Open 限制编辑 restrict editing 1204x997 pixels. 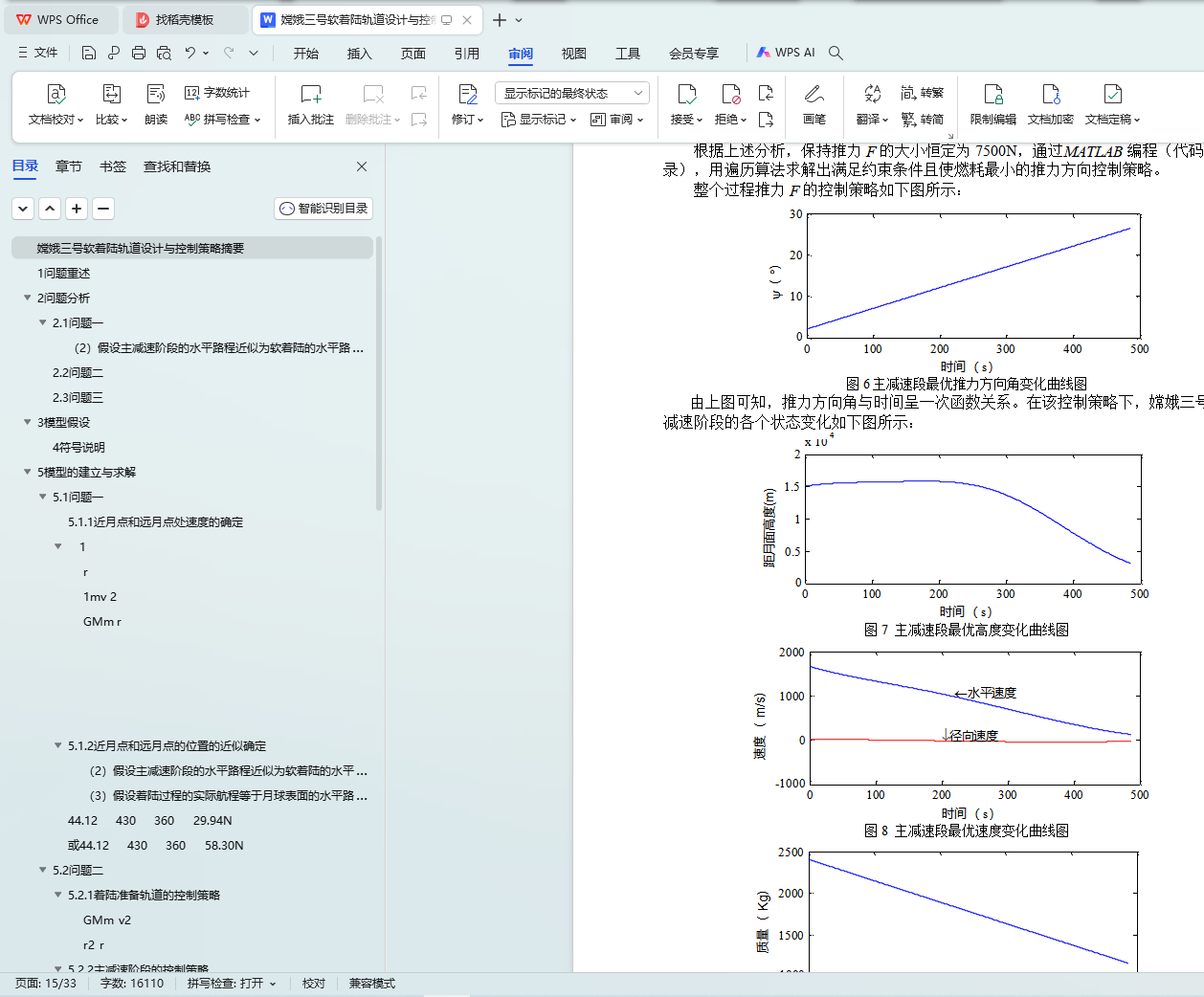pos(993,104)
